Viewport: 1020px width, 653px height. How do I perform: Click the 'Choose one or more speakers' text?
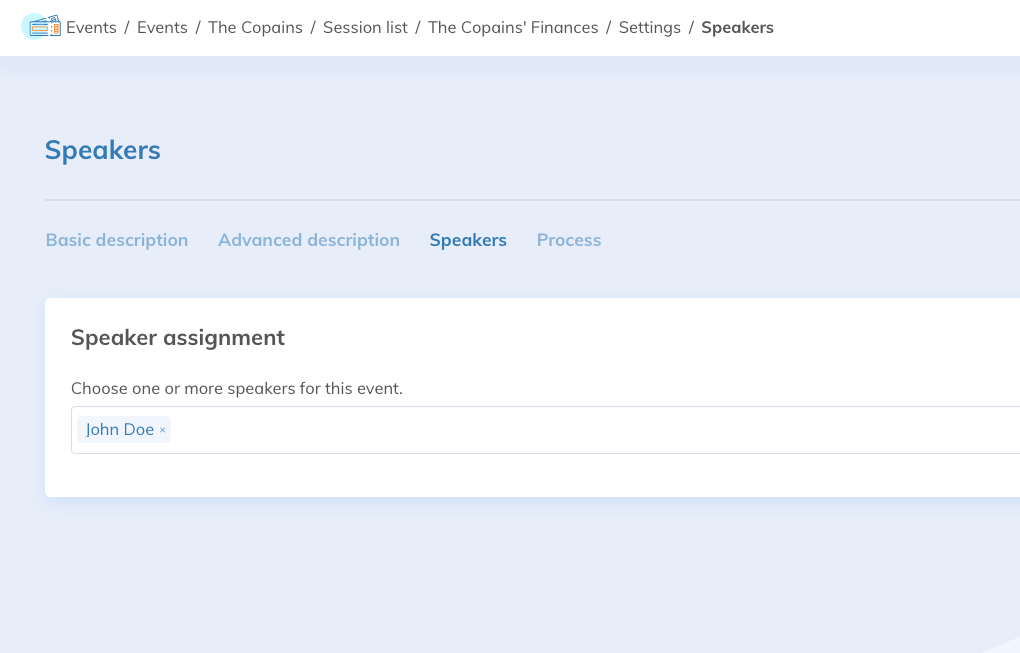pos(237,388)
